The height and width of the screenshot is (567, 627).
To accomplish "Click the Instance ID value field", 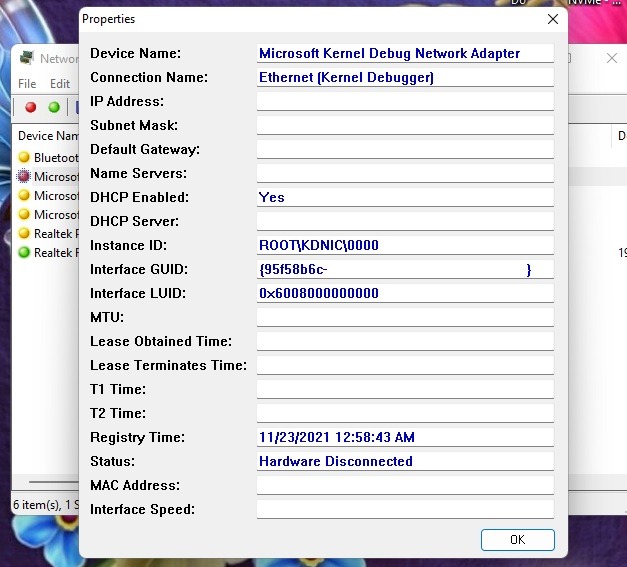I will [405, 246].
